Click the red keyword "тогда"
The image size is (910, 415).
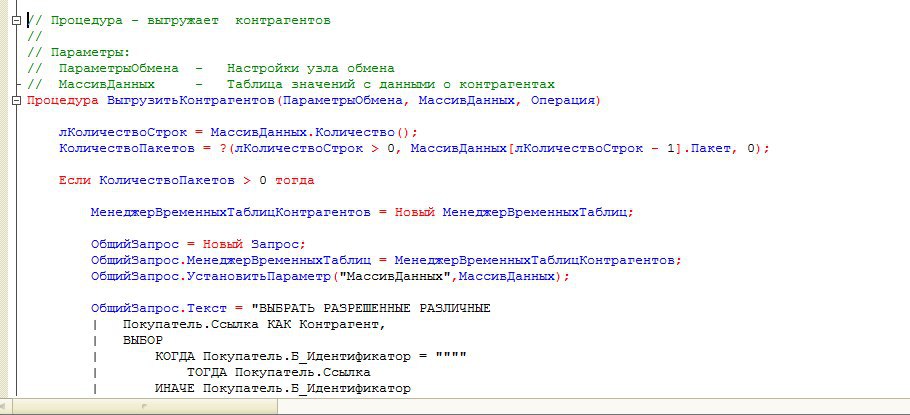pos(294,181)
